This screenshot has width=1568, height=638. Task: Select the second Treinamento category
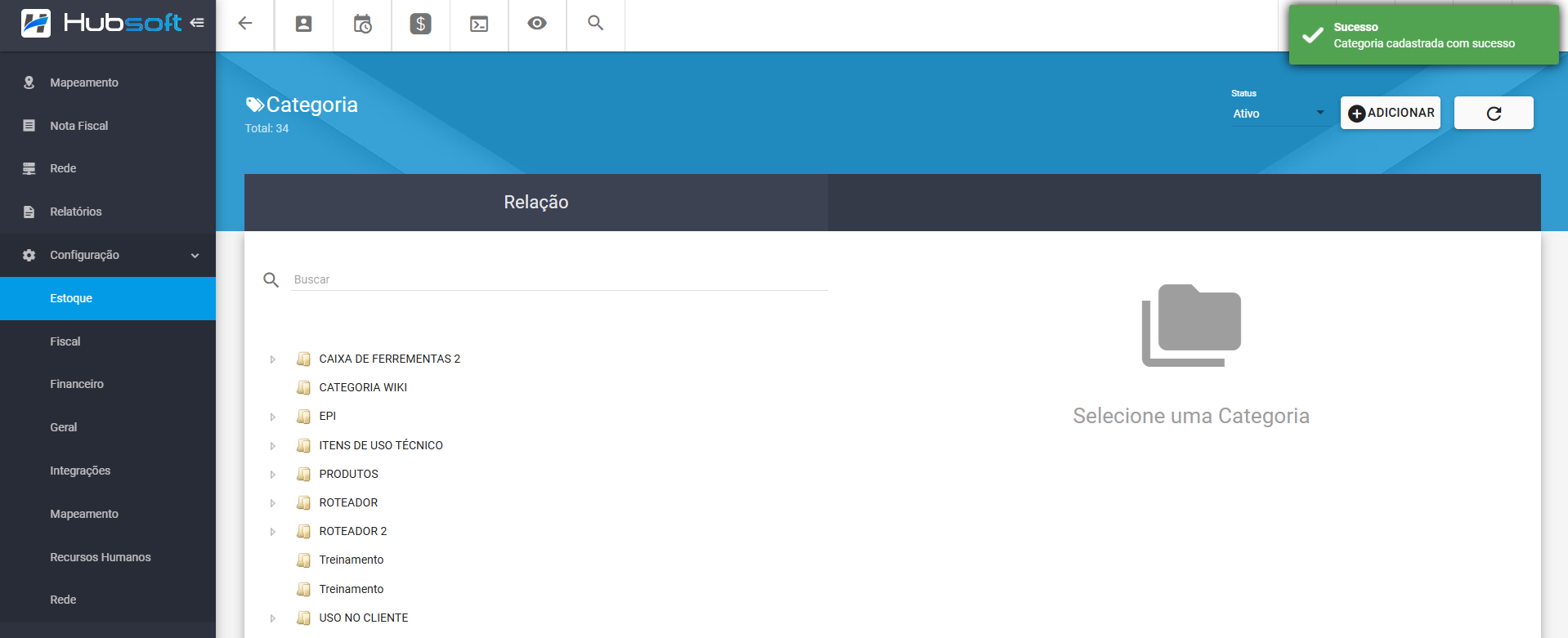(352, 589)
